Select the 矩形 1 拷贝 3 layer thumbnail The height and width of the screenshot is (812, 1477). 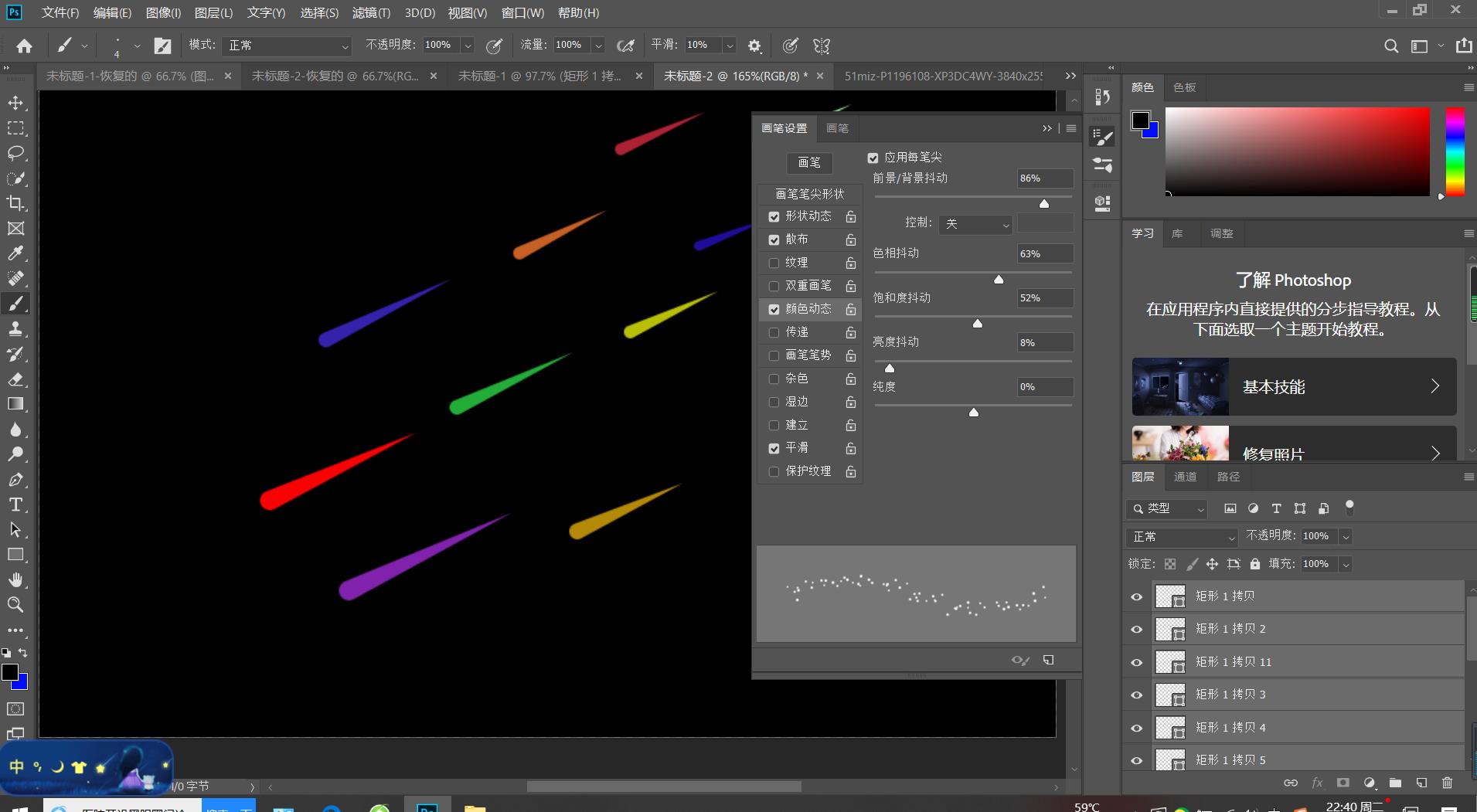[x=1170, y=695]
